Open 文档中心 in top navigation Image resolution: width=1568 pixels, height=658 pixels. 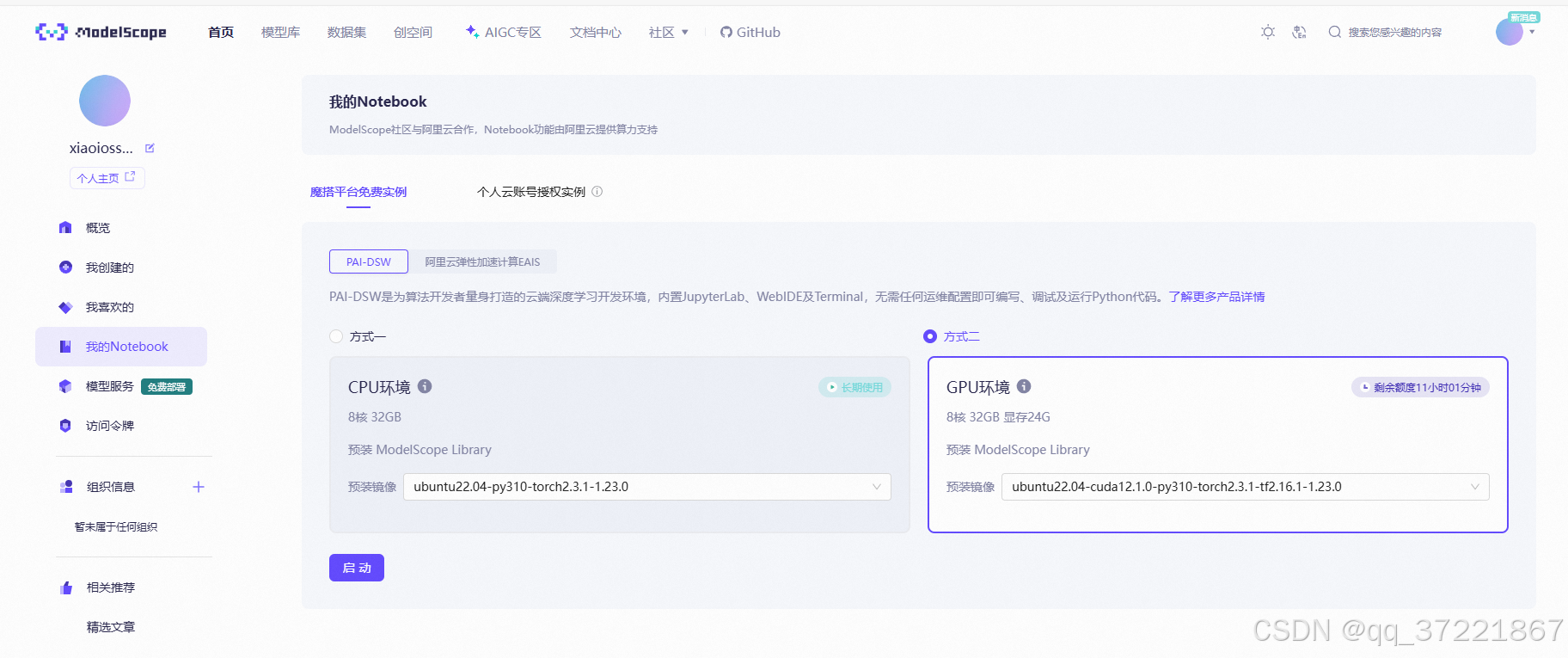tap(595, 32)
